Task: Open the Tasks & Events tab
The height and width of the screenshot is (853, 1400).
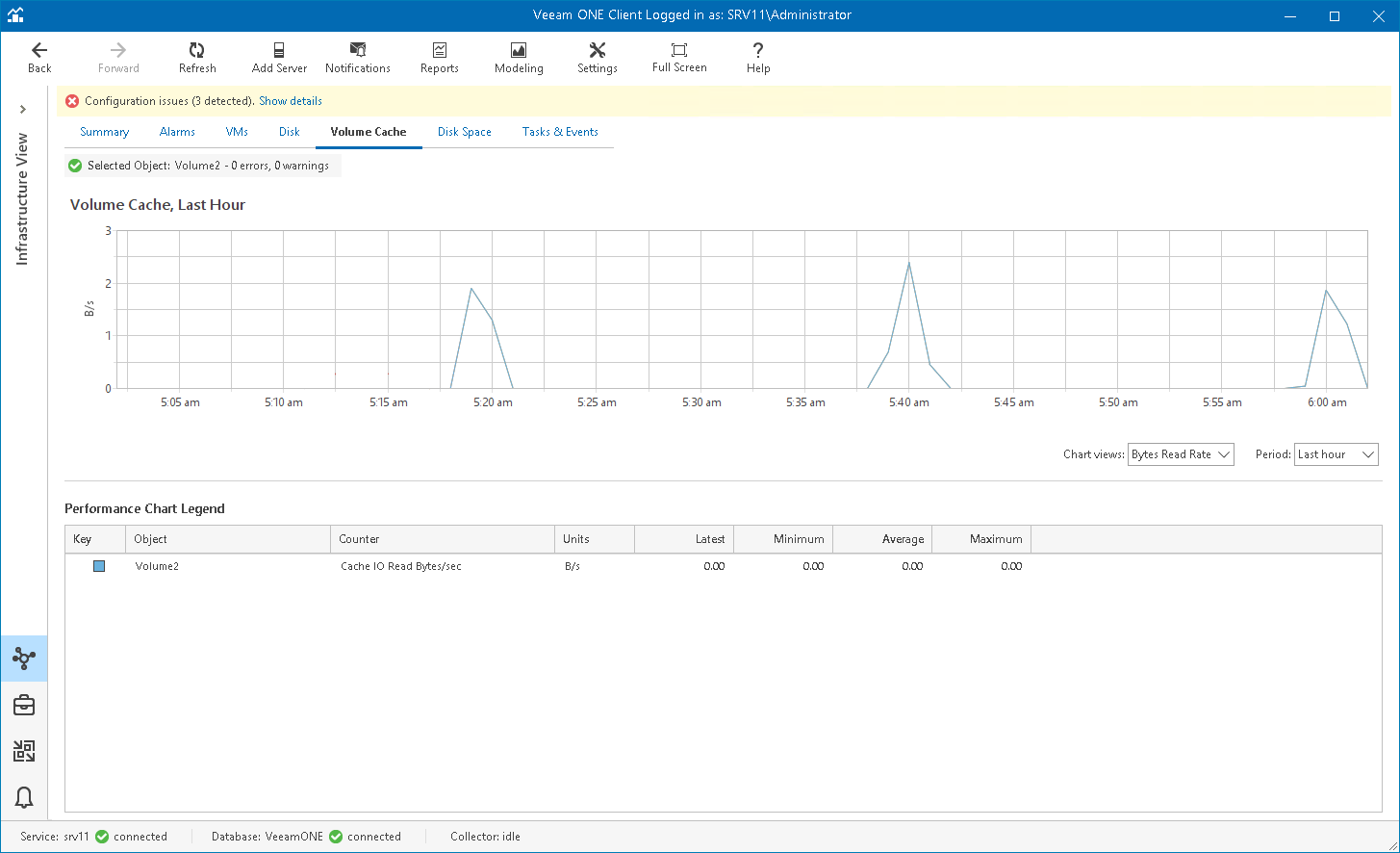Action: click(560, 132)
